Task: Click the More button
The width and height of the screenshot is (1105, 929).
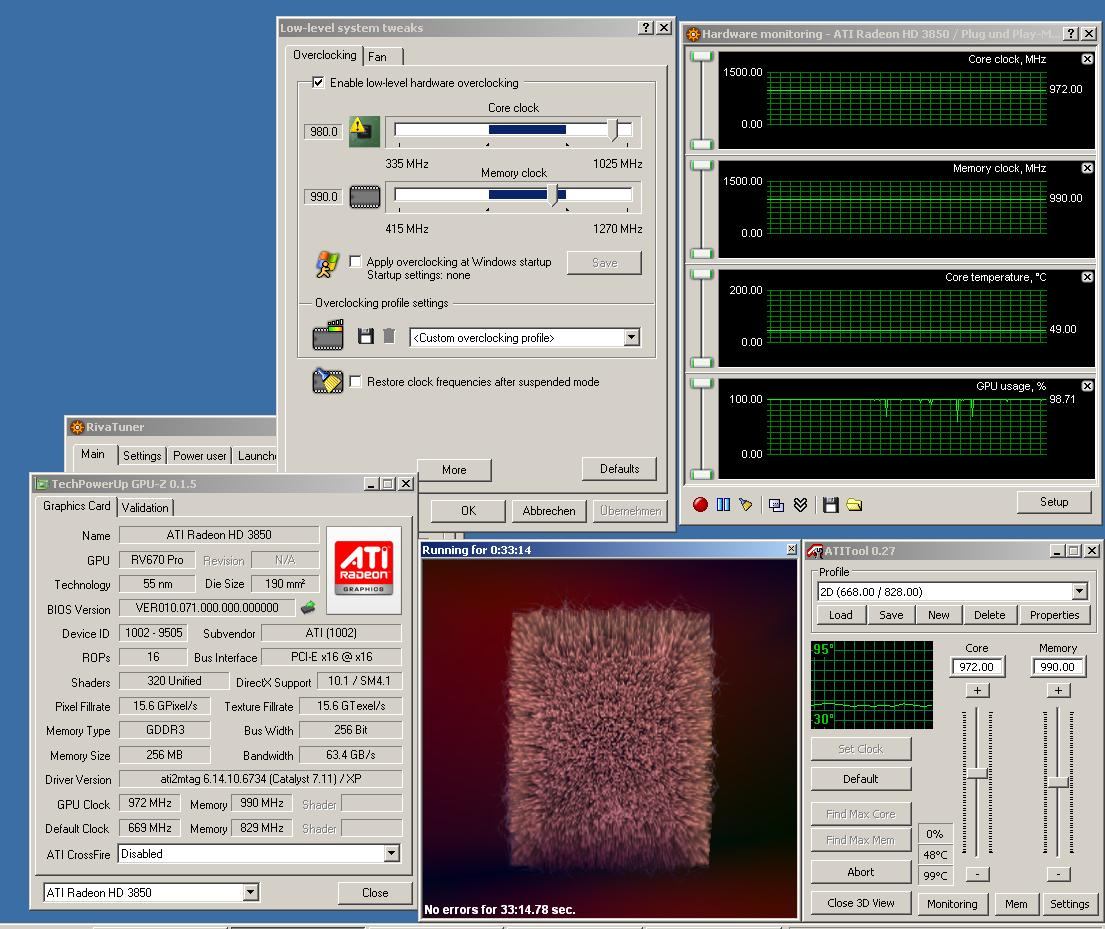Action: pyautogui.click(x=454, y=469)
